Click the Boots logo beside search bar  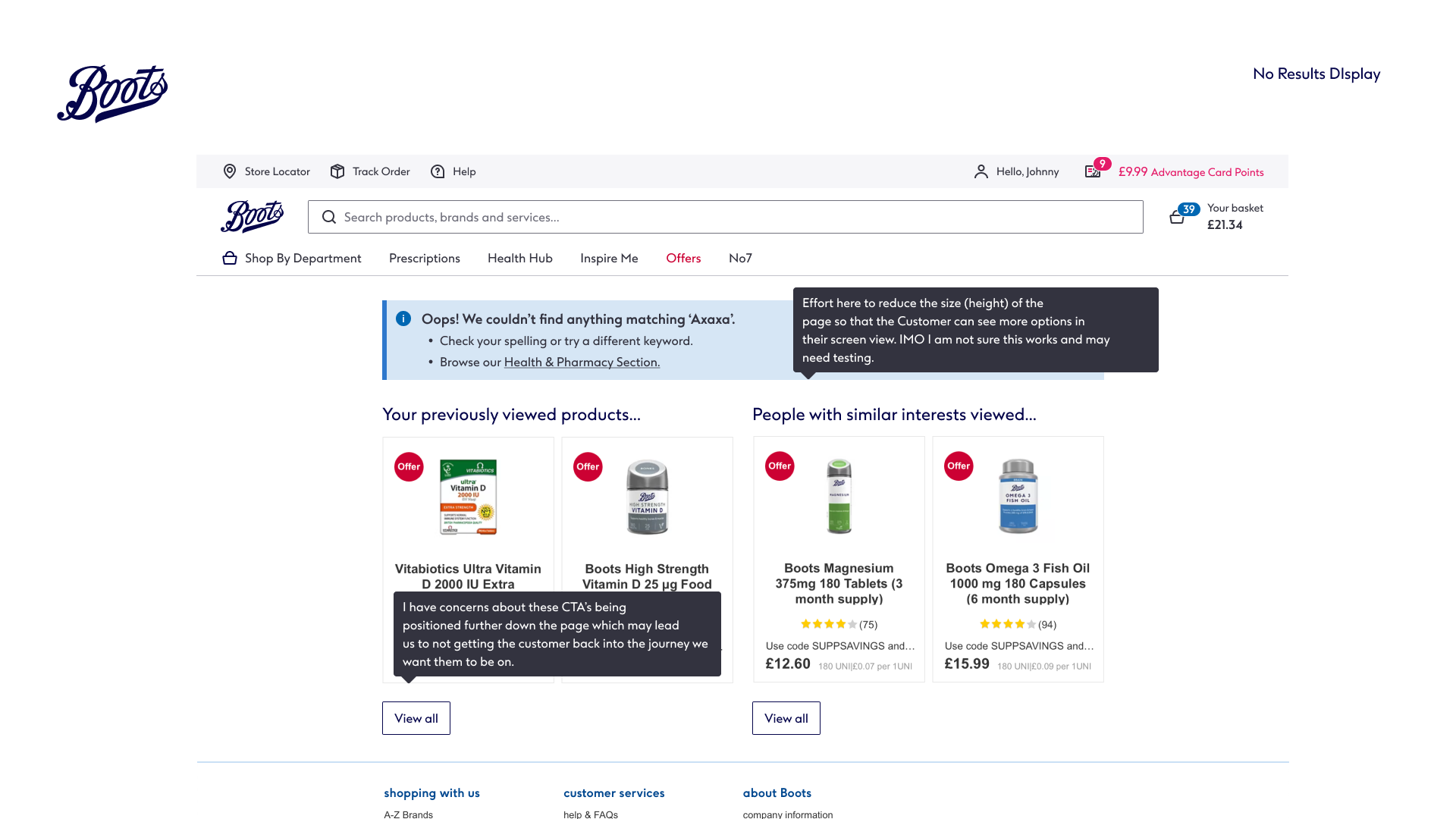[253, 216]
